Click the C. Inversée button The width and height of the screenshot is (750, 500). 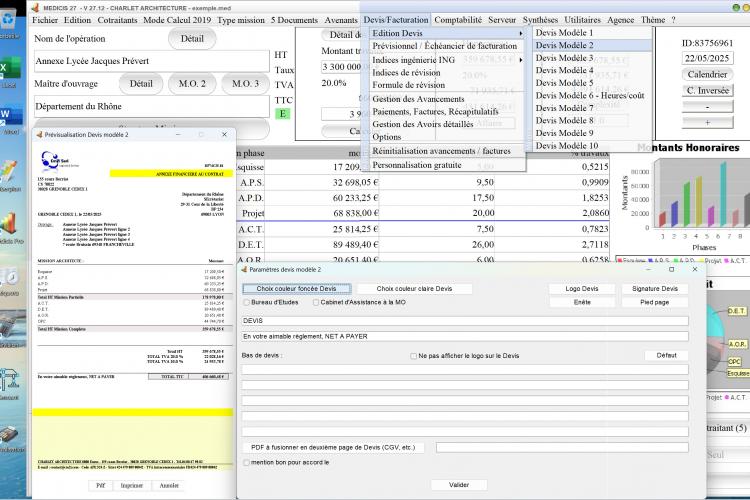707,90
